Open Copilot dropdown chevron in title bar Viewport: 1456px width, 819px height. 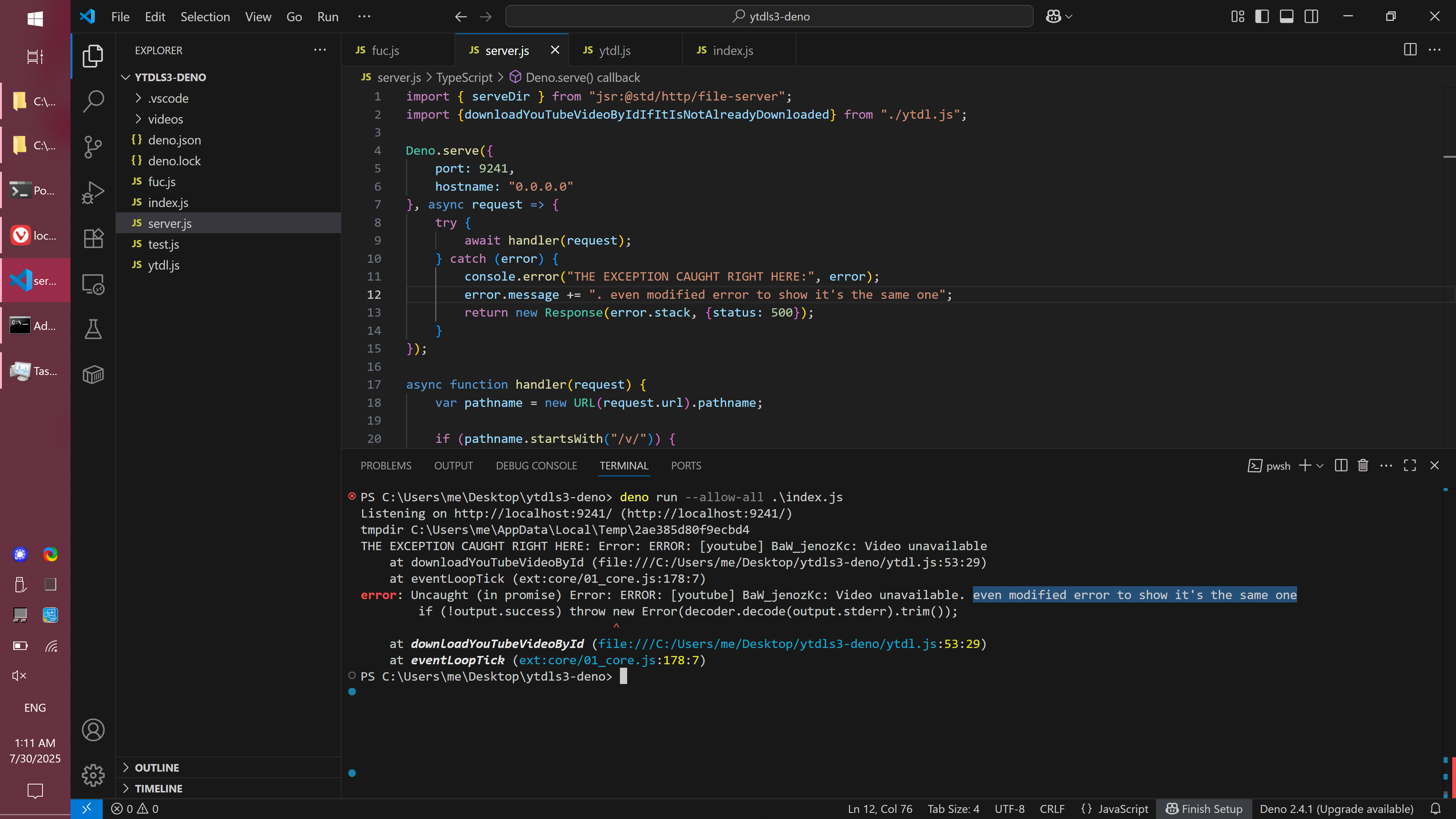pos(1068,16)
